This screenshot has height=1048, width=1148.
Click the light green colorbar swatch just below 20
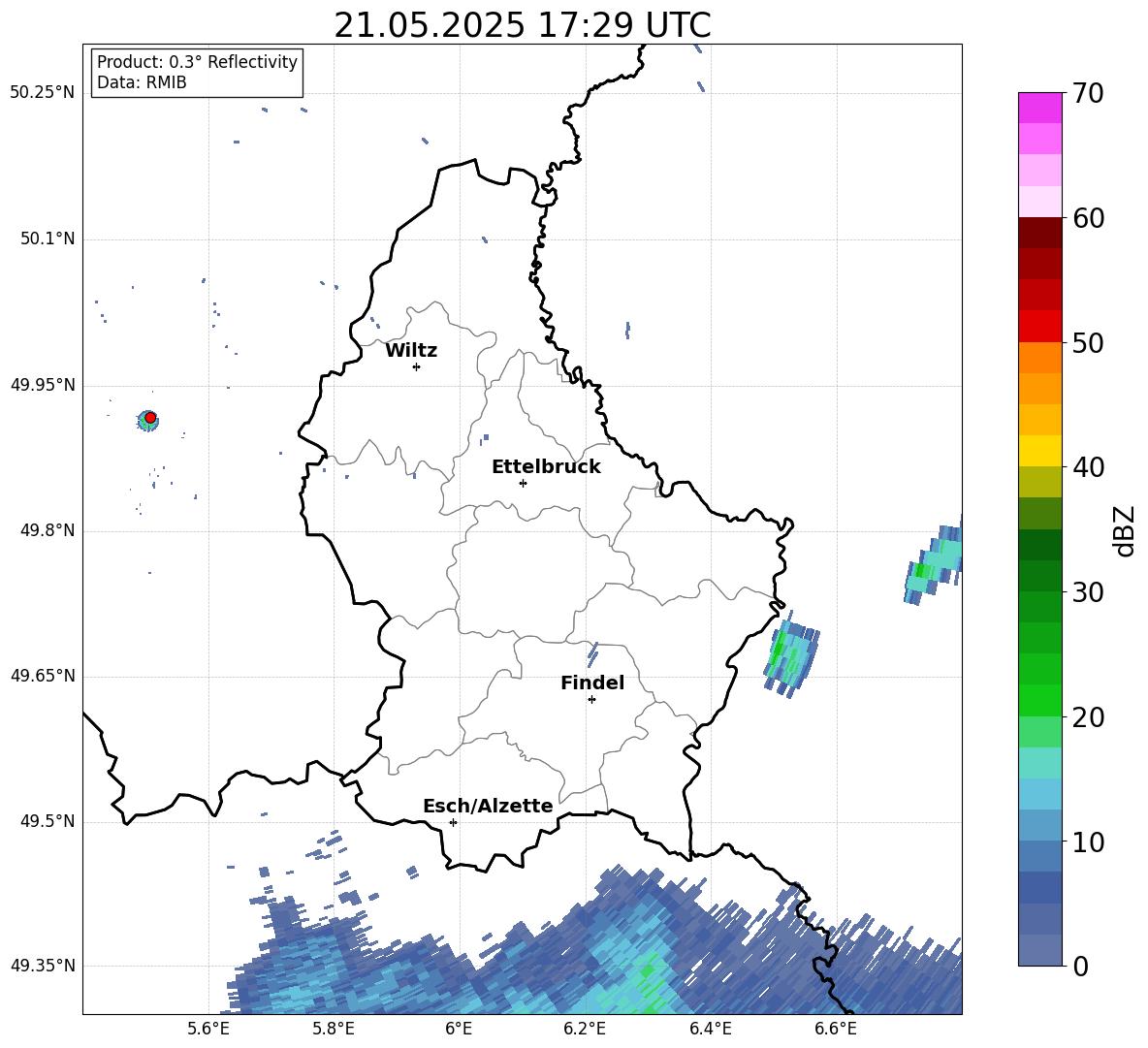(1039, 732)
